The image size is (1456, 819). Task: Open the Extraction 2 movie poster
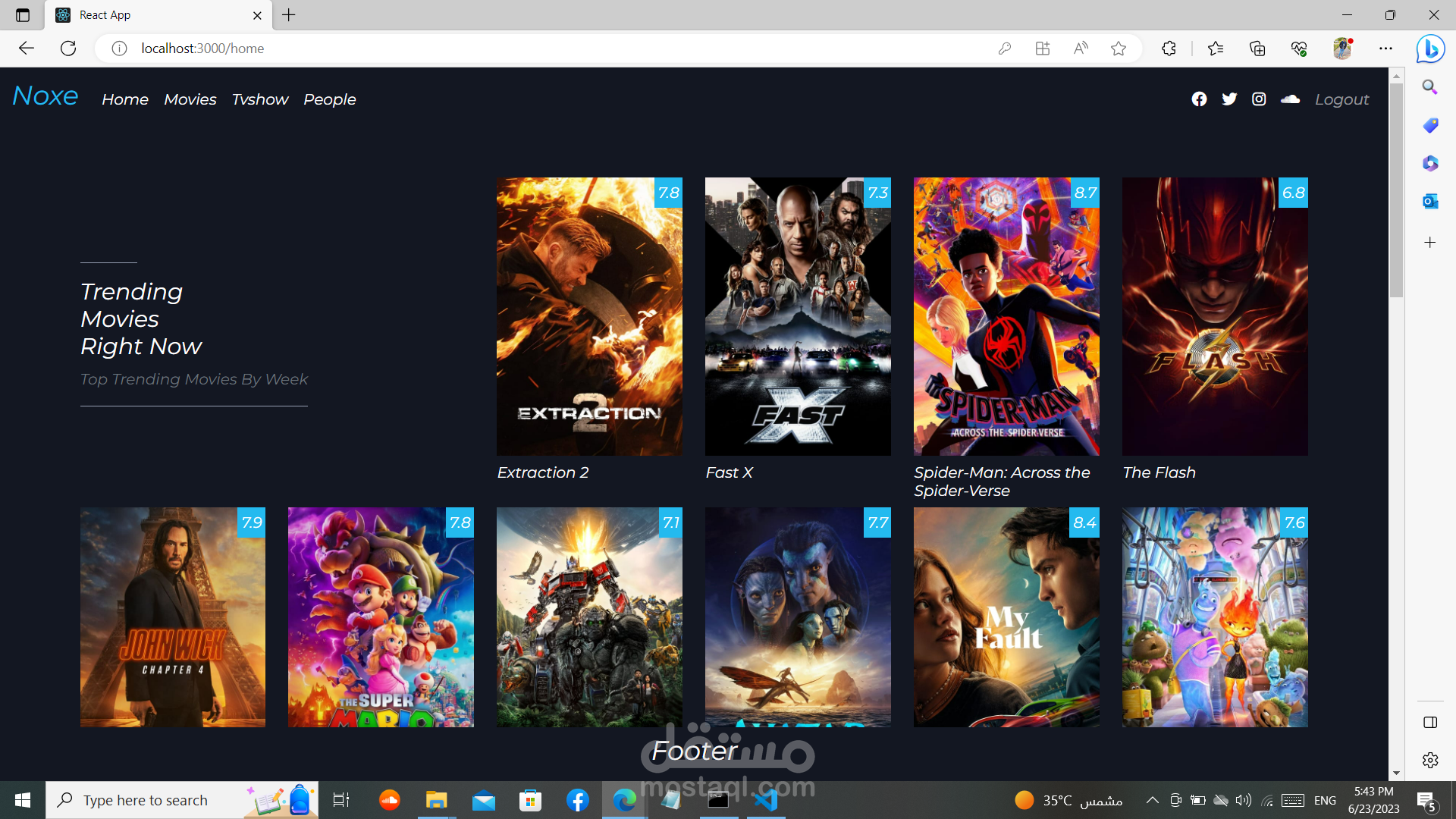coord(589,316)
